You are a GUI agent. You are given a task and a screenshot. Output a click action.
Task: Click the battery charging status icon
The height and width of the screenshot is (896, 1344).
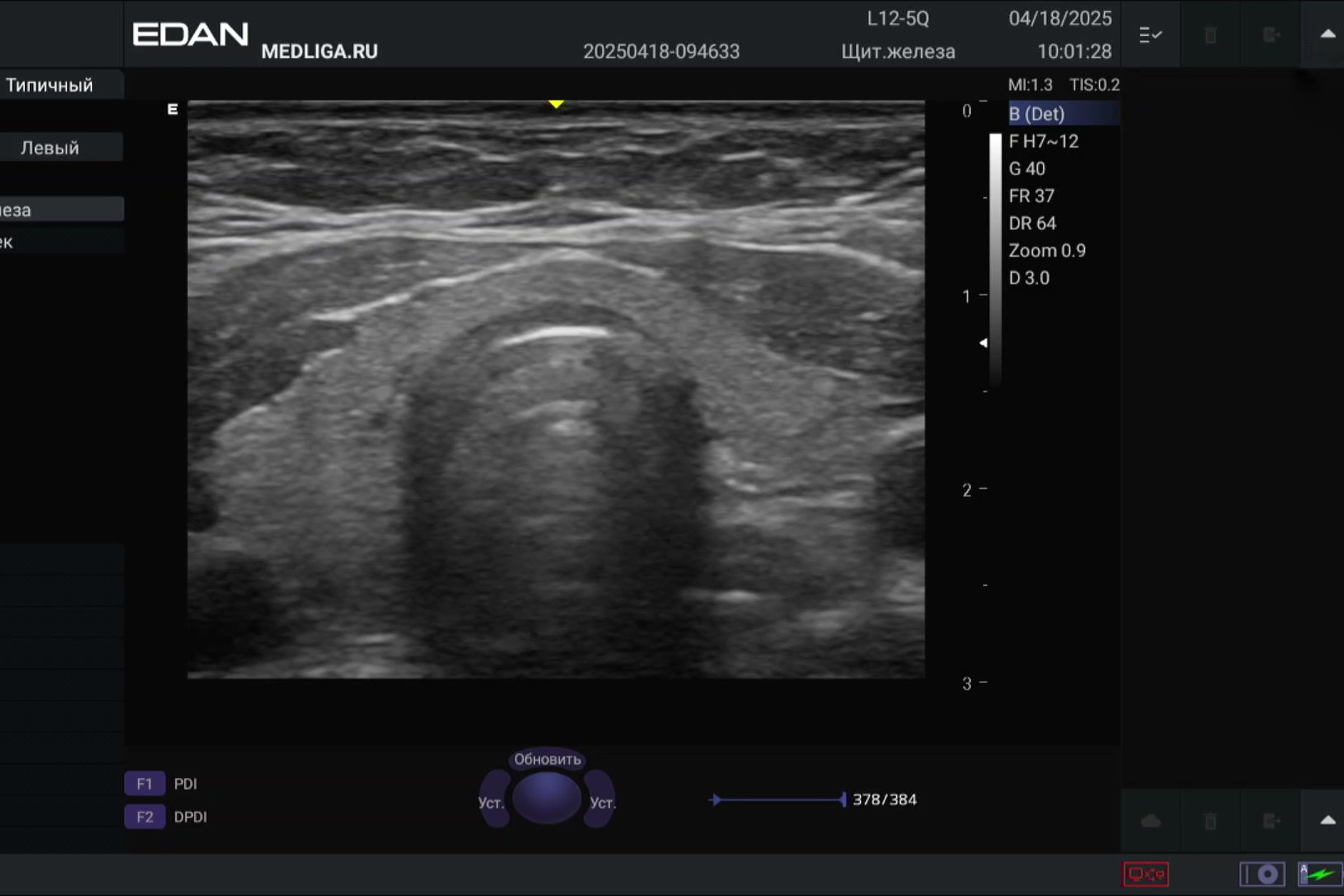tap(1319, 874)
